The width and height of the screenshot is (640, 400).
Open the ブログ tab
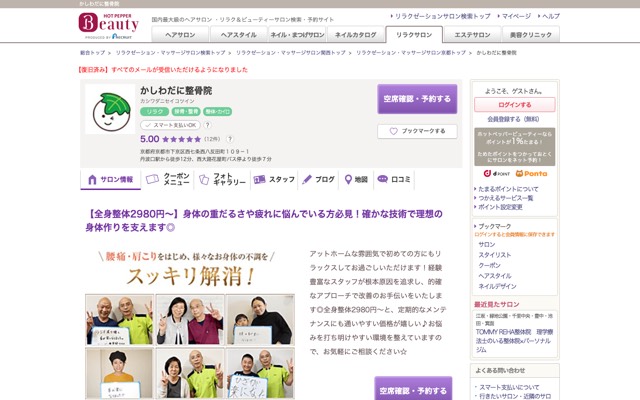tap(318, 179)
